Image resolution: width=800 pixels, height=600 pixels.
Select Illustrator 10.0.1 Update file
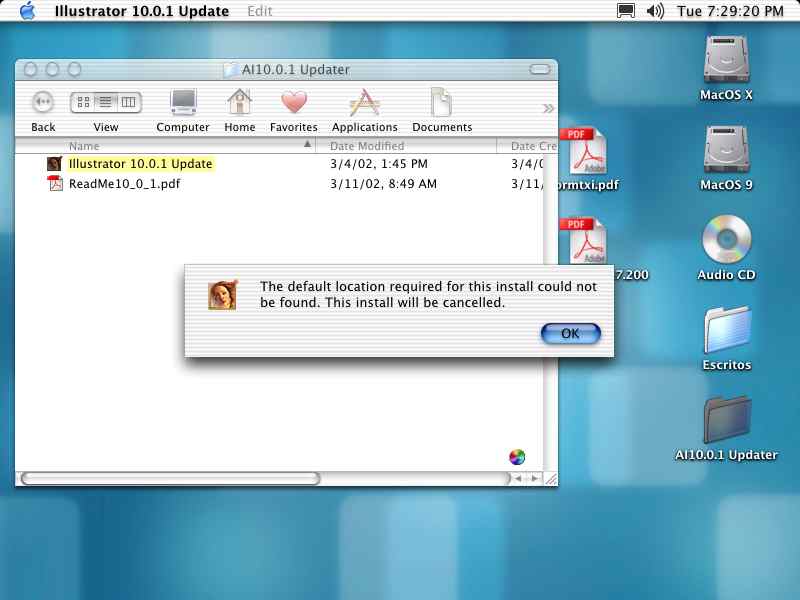click(x=141, y=164)
